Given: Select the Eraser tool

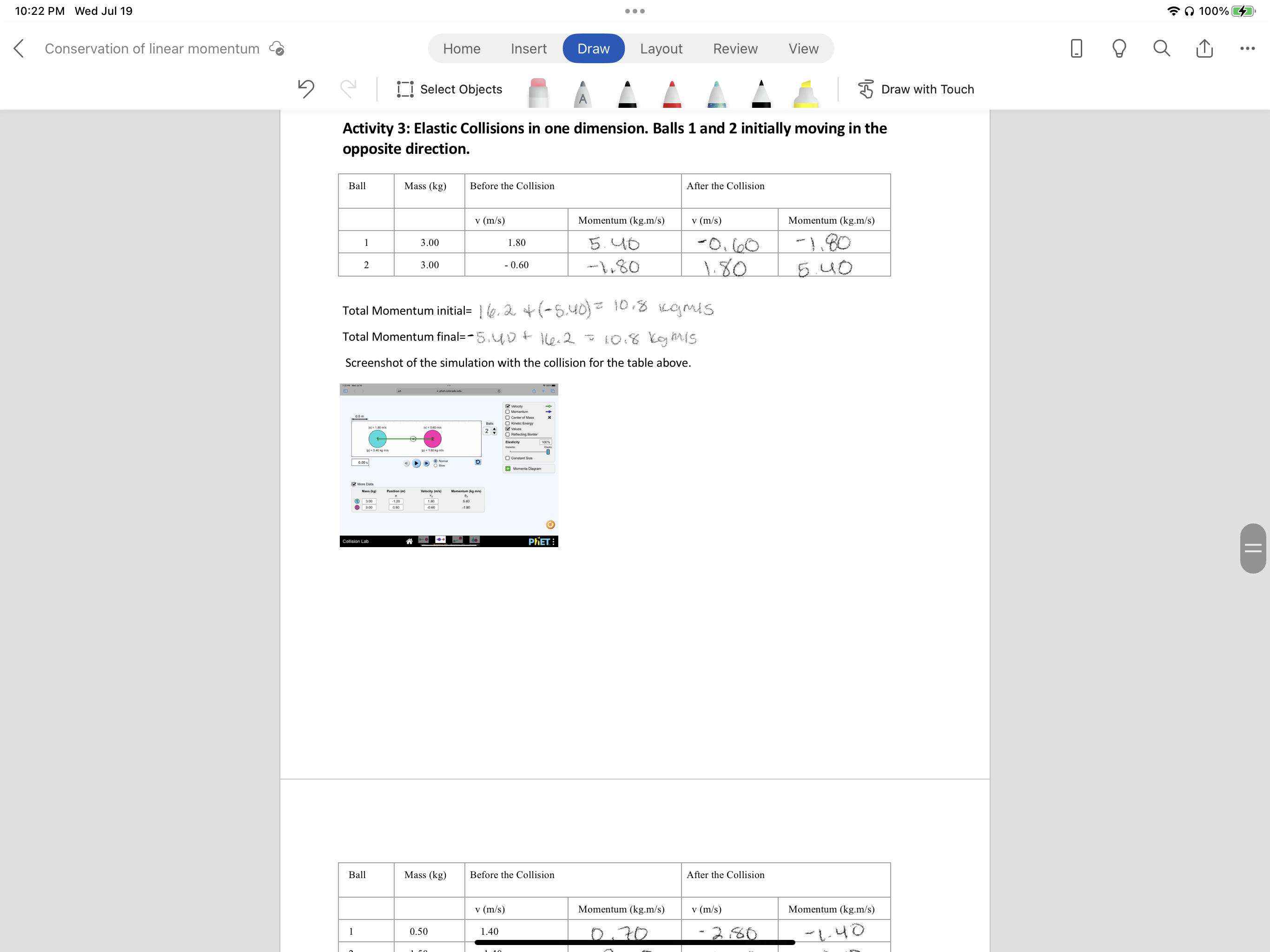Looking at the screenshot, I should coord(538,93).
